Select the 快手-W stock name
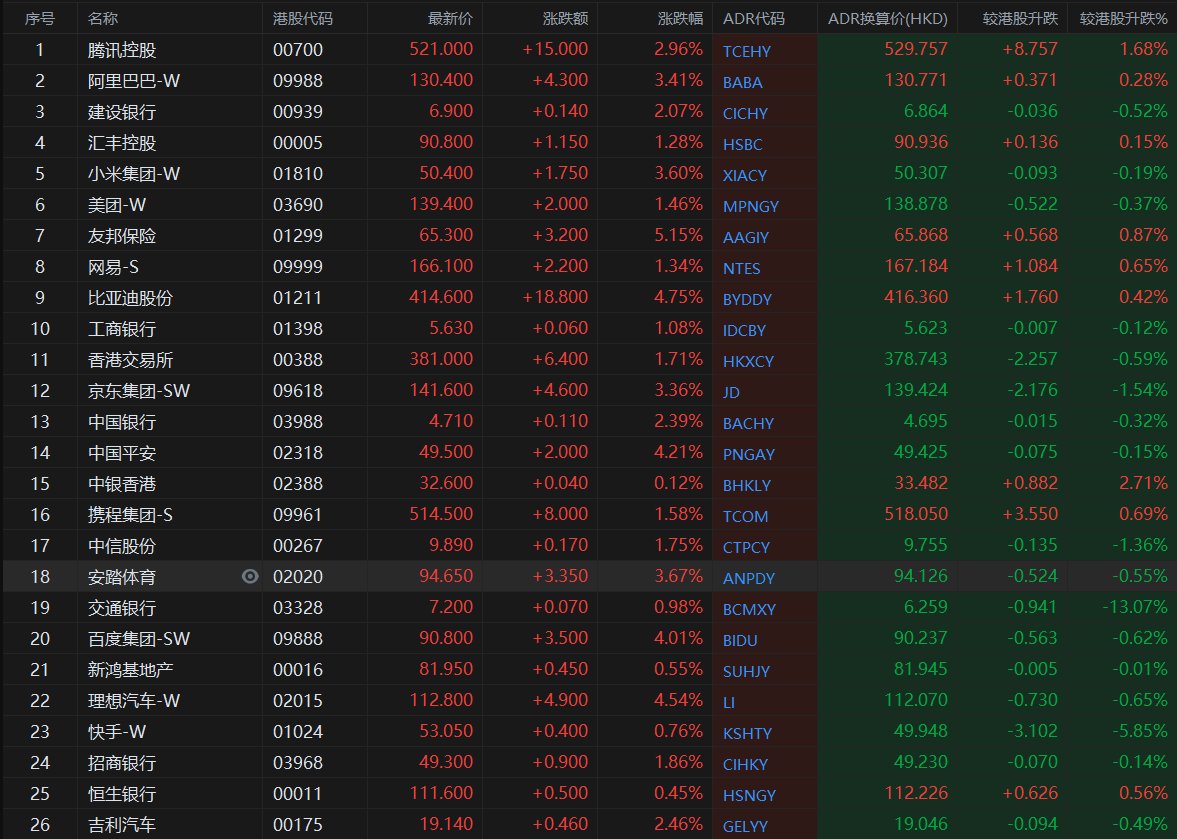The image size is (1177, 839). coord(116,732)
